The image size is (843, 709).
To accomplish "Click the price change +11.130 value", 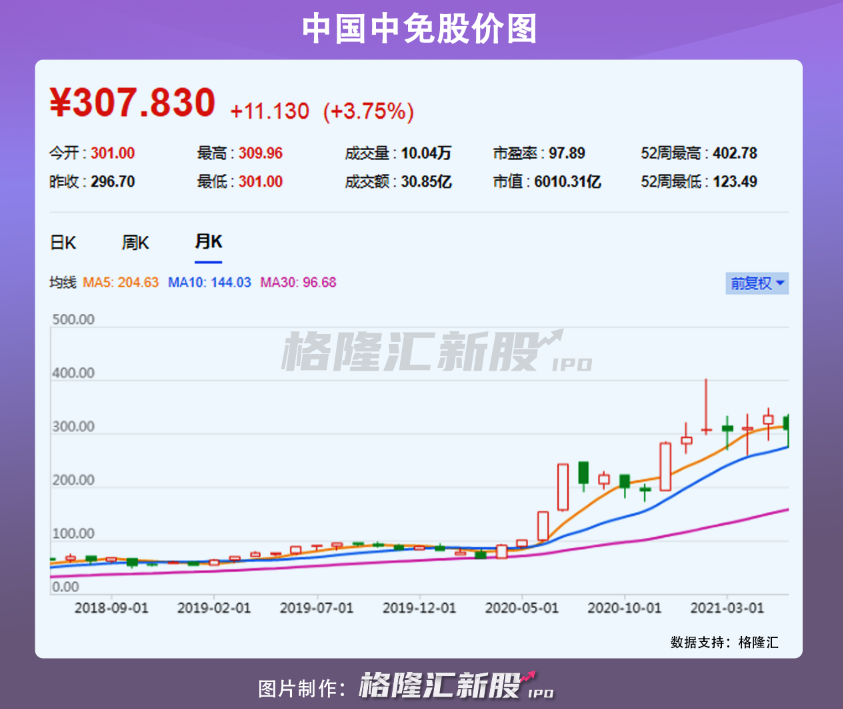I will (x=269, y=111).
